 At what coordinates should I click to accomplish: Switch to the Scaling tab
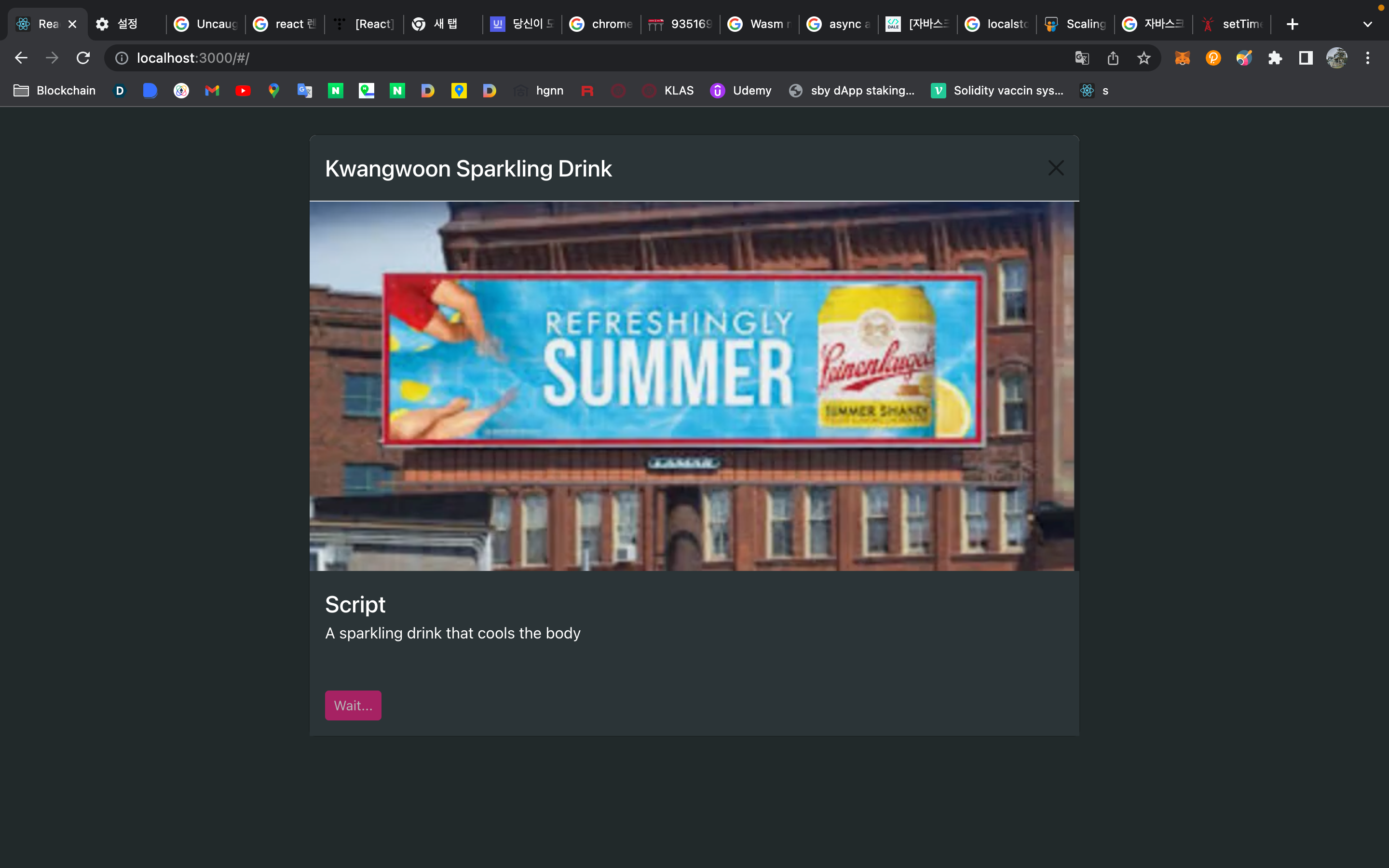point(1075,24)
